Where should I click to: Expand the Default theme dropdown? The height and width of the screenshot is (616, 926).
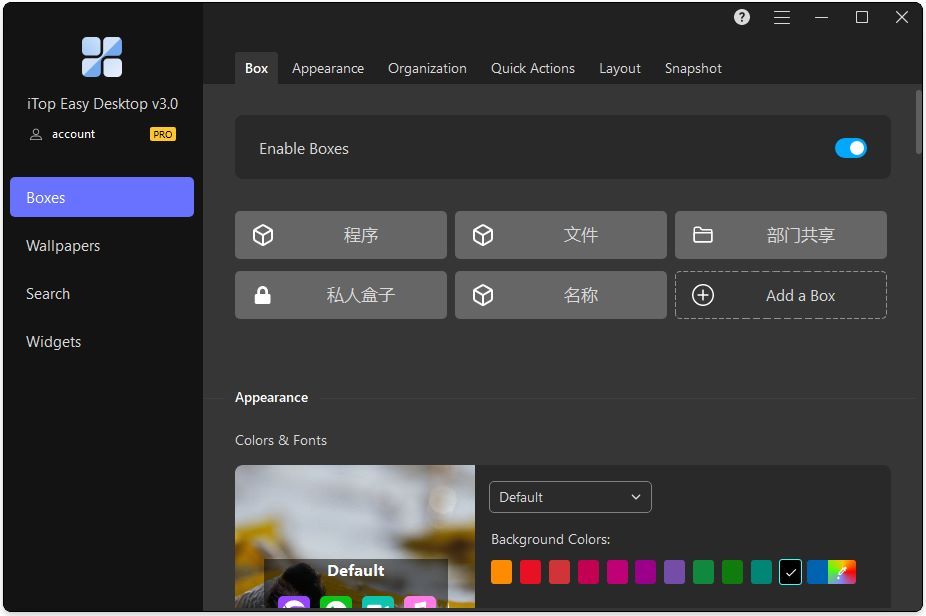pyautogui.click(x=570, y=497)
